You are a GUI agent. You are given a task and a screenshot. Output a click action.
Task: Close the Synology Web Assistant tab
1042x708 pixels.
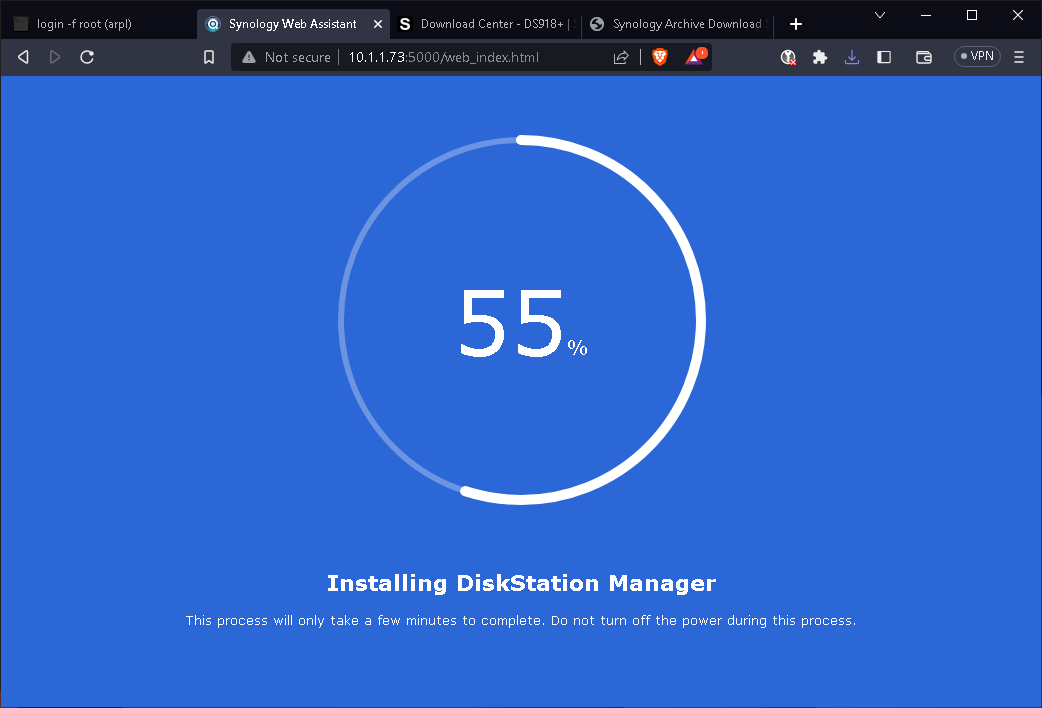[x=377, y=24]
